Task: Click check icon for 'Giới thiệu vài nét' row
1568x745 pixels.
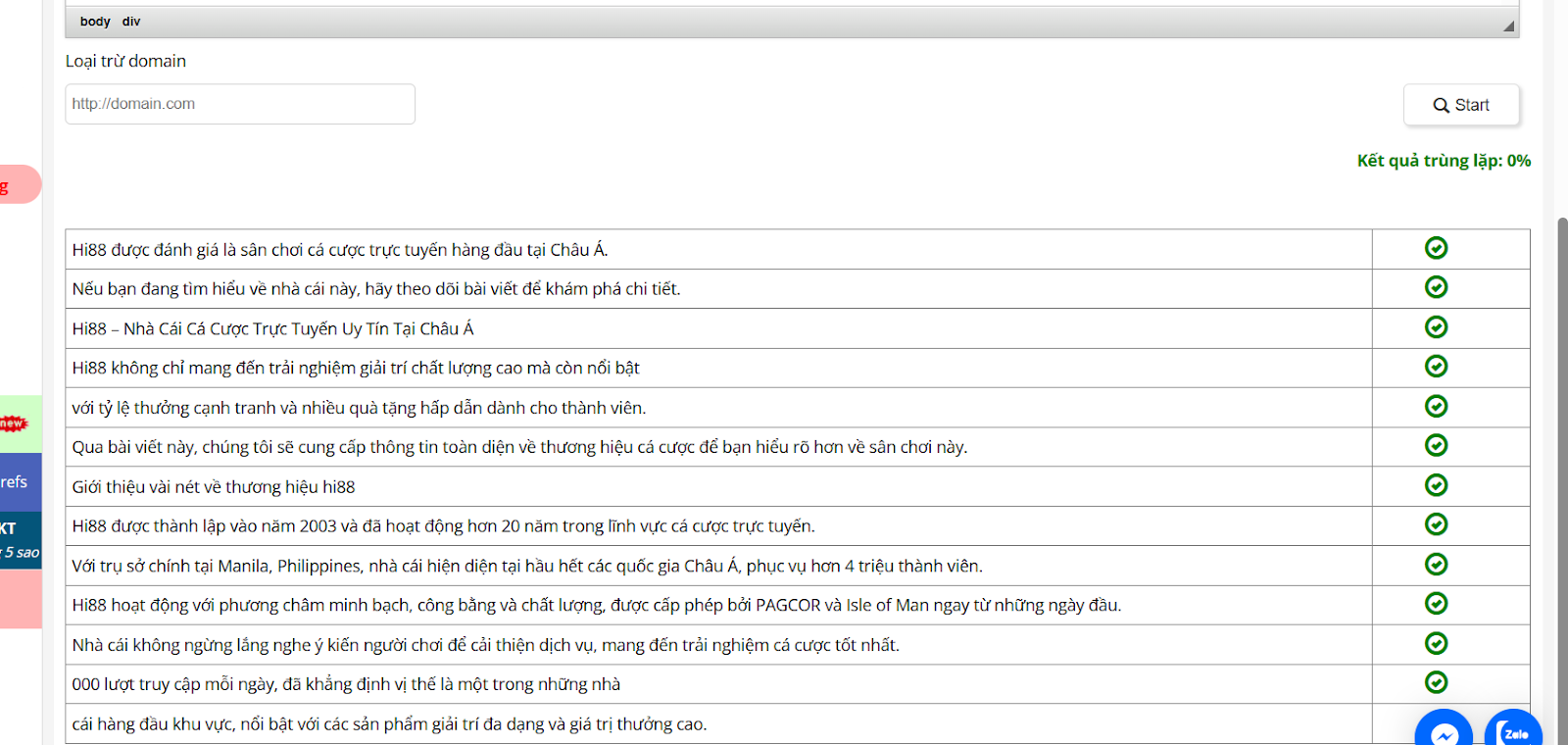Action: click(1437, 485)
